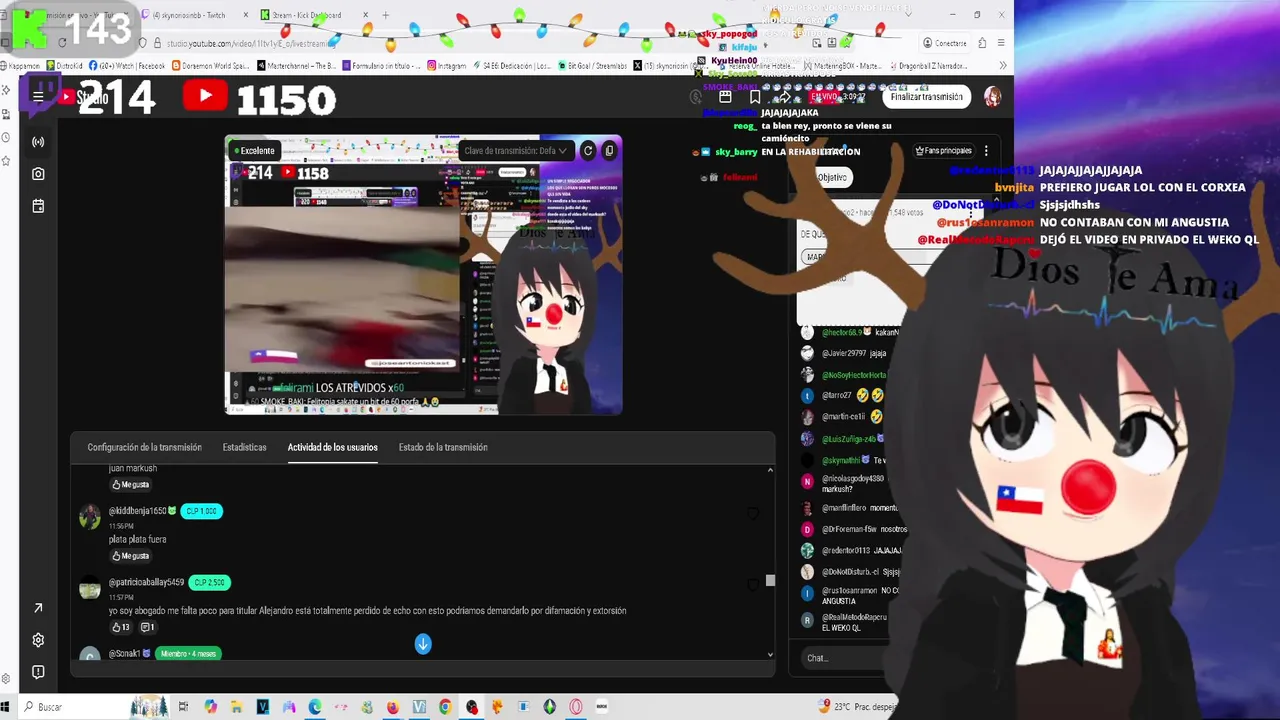Image resolution: width=1280 pixels, height=720 pixels.
Task: Open the send feedback icon in sidebar
Action: [38, 672]
